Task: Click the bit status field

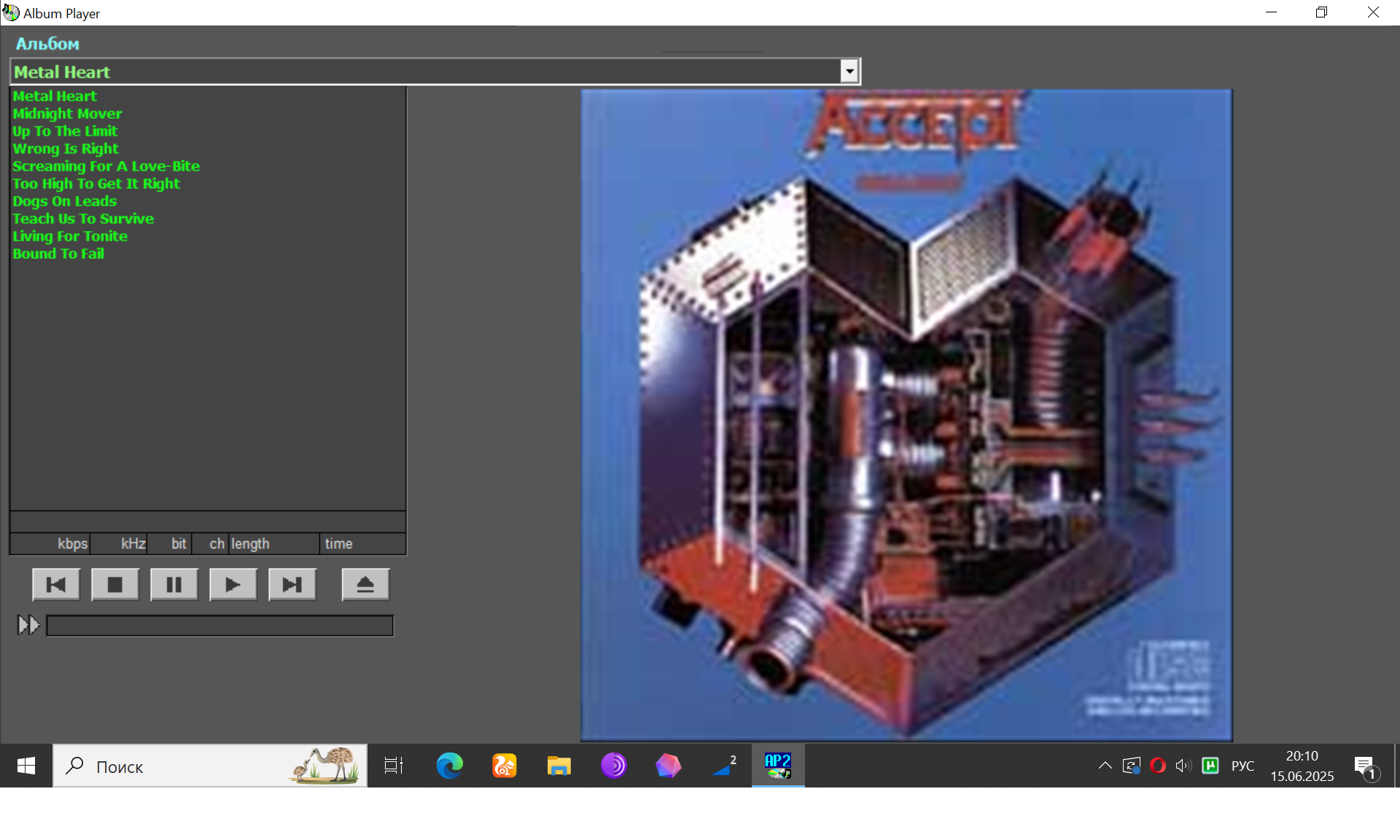Action: [x=170, y=544]
